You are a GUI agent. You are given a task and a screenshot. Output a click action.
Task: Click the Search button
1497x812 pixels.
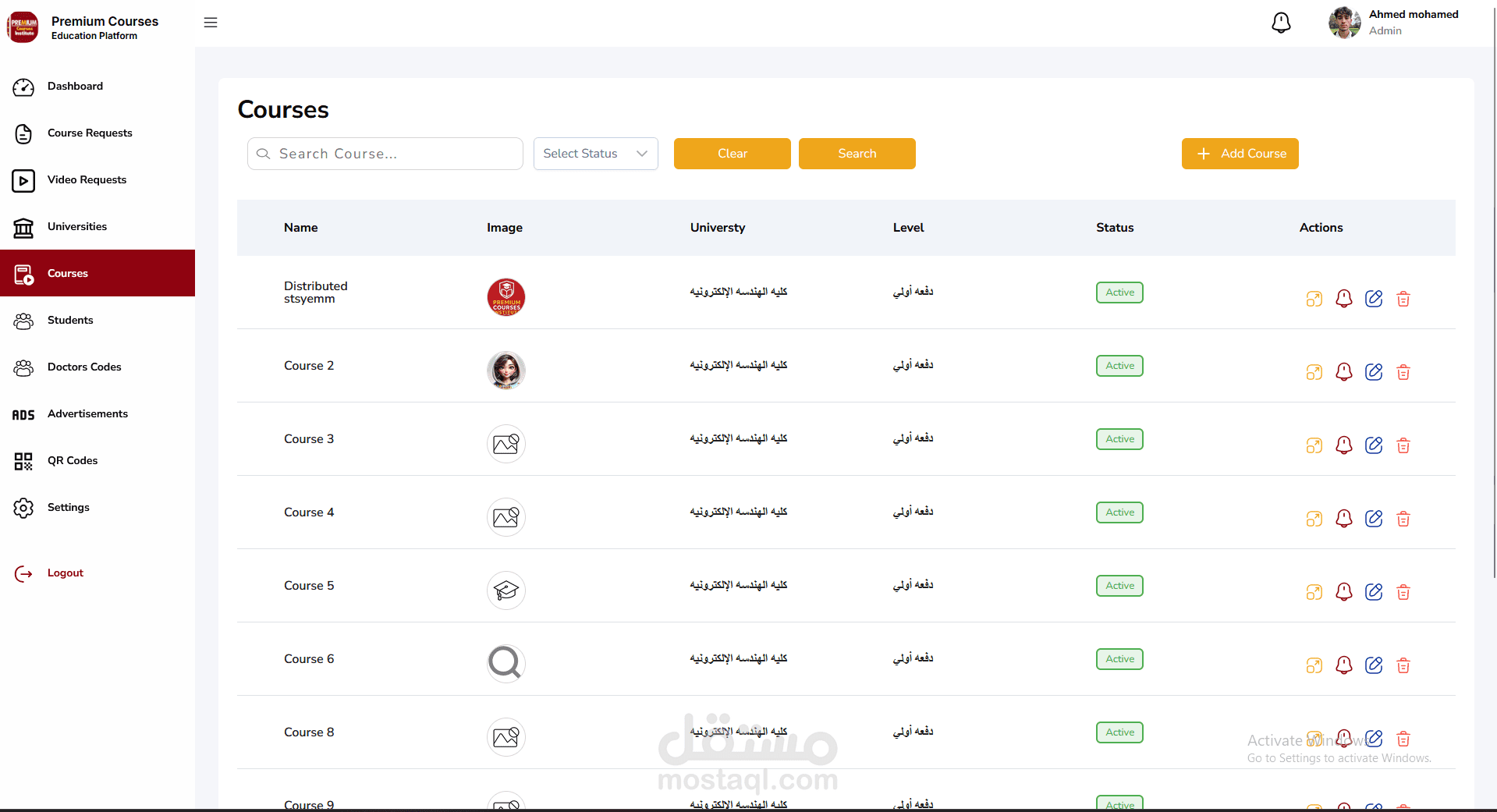click(857, 154)
